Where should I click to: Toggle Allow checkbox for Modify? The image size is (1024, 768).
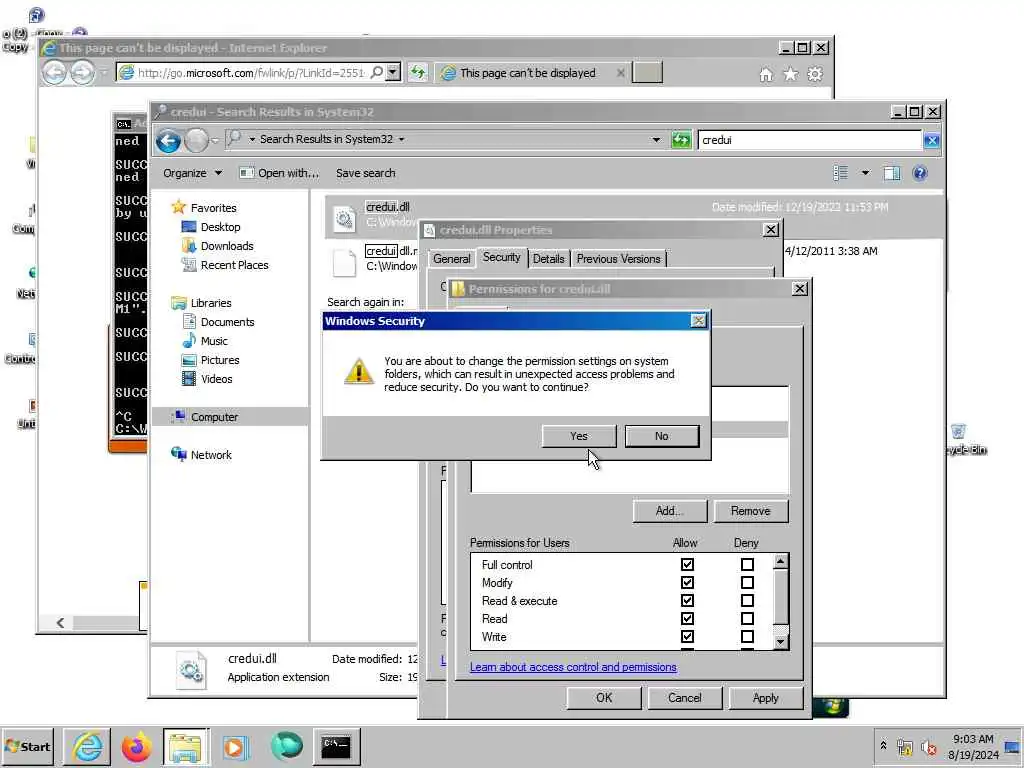[687, 583]
